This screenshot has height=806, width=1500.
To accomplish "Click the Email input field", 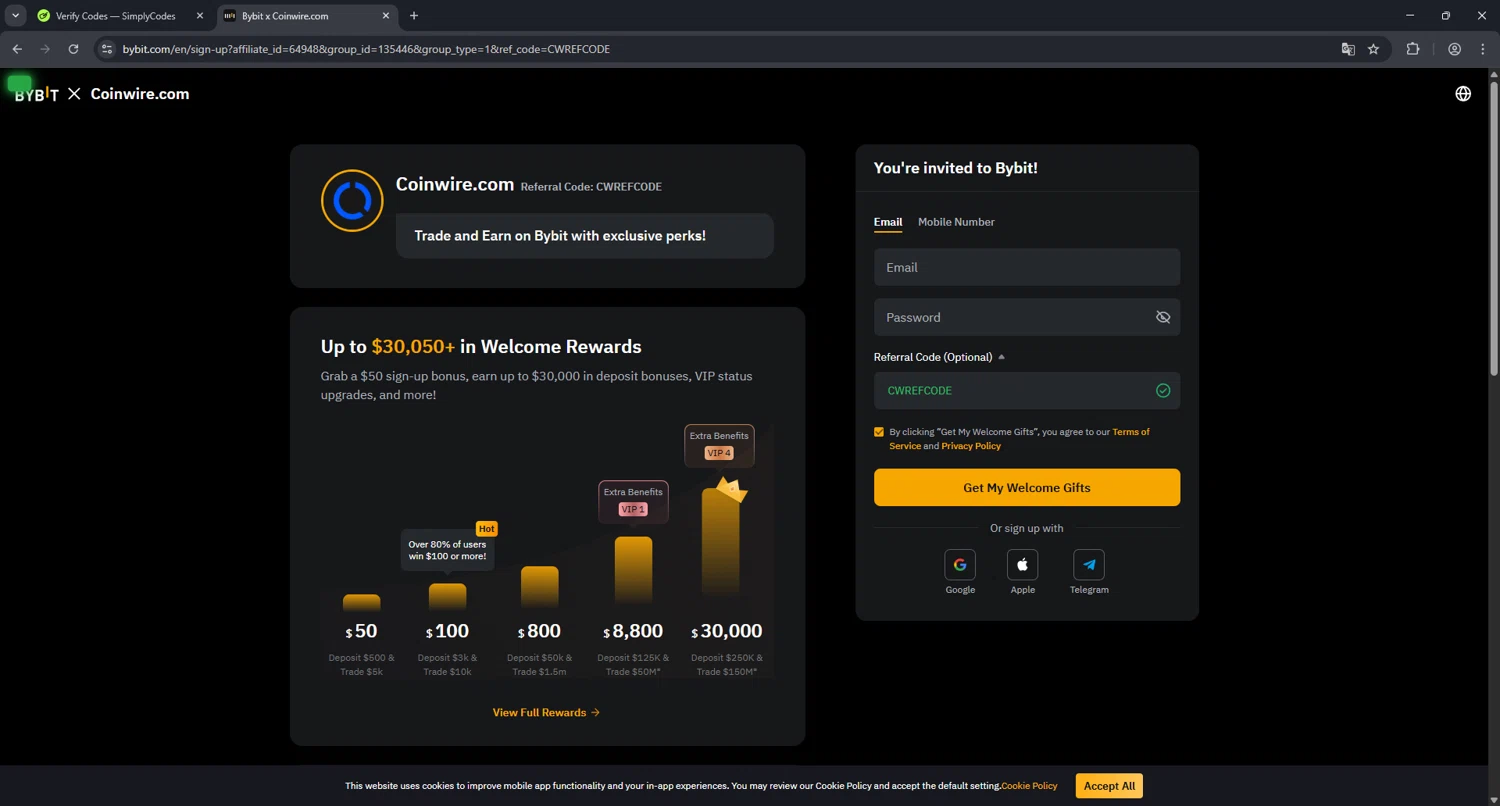I will pyautogui.click(x=1027, y=267).
